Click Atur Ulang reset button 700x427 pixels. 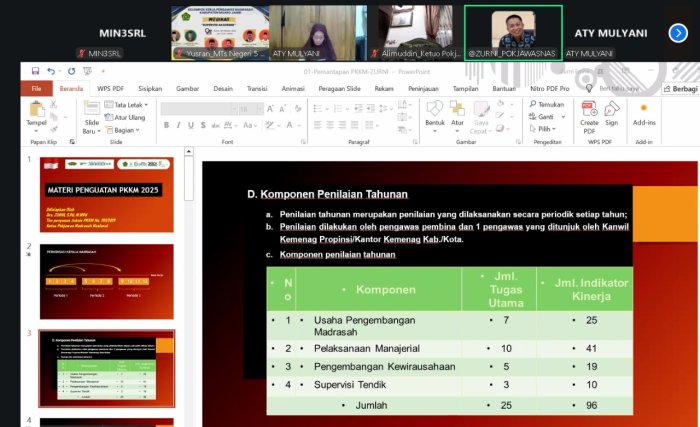(125, 117)
